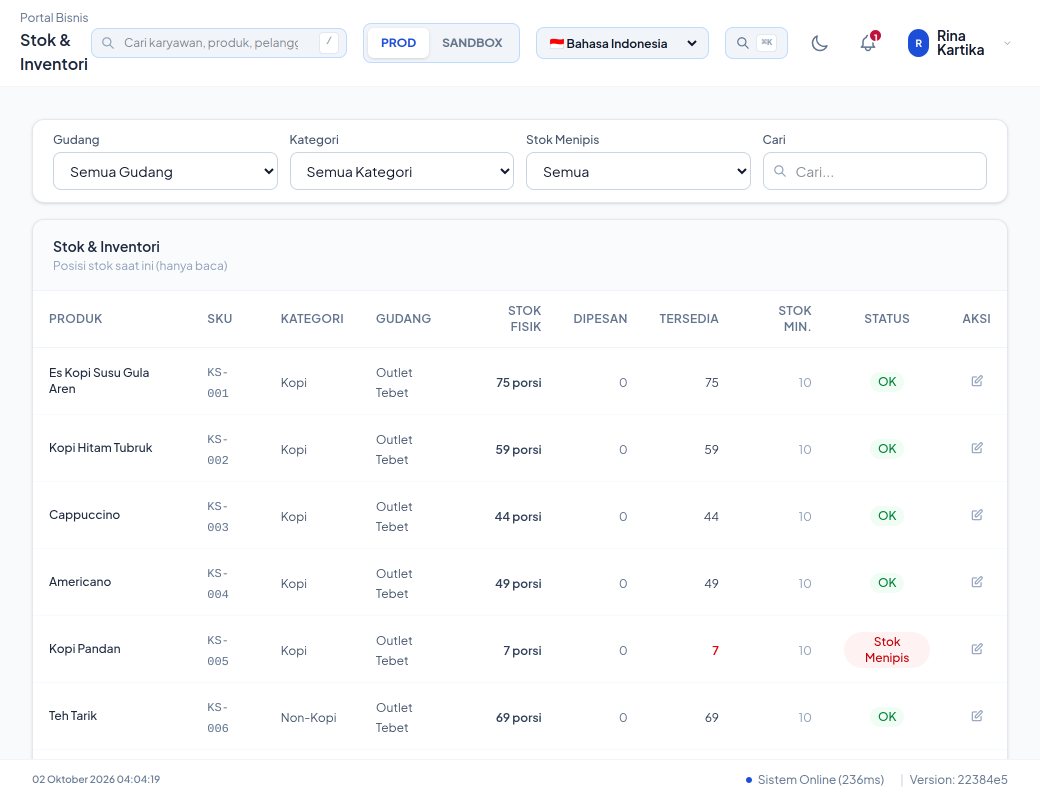Click the global search karyawan, produk field
Viewport: 1040px width, 800px height.
(219, 43)
